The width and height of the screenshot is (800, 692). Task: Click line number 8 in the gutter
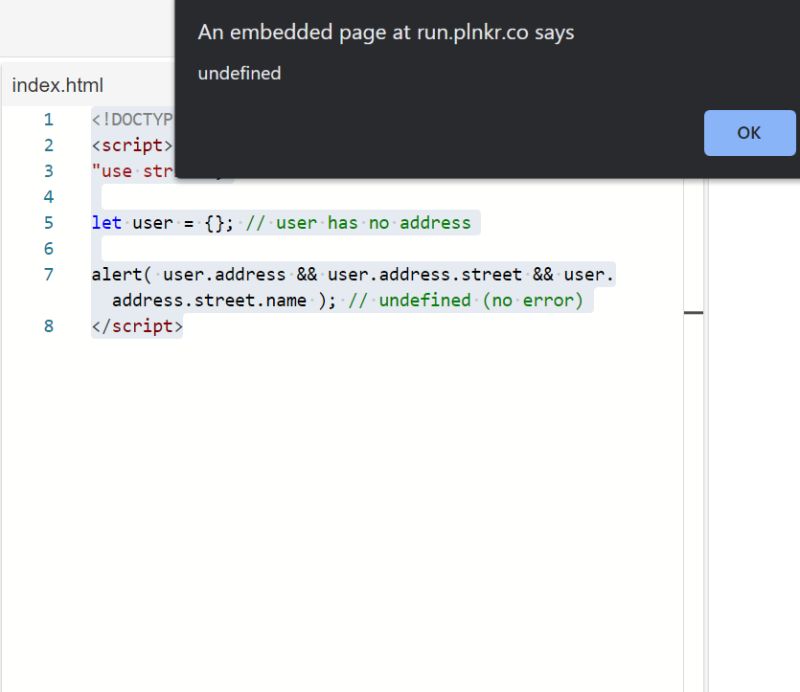[48, 326]
